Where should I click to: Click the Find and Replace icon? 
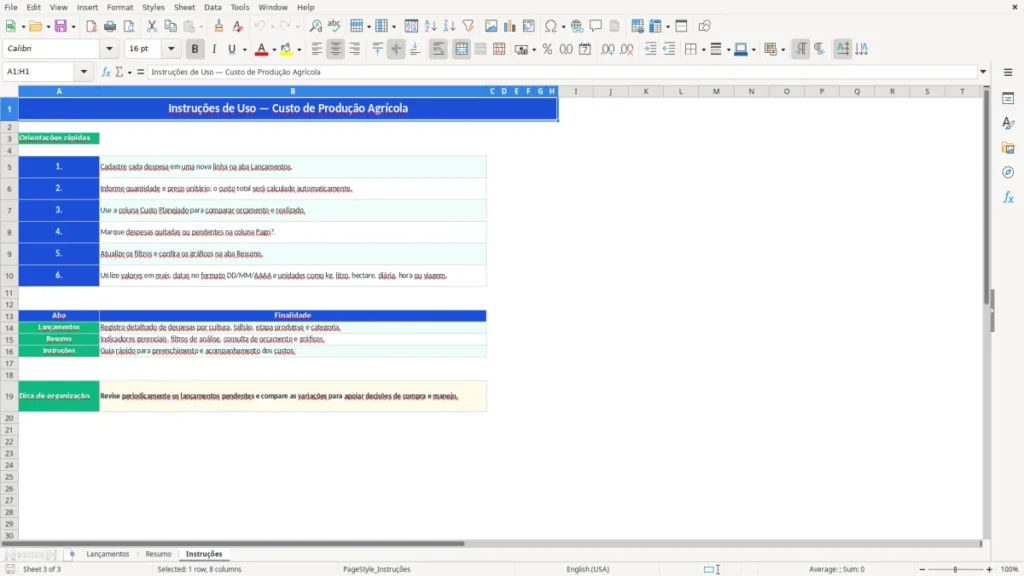pyautogui.click(x=315, y=26)
